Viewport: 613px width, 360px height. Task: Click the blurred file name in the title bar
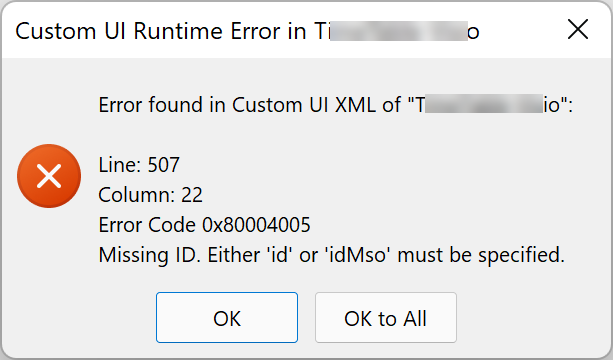399,31
